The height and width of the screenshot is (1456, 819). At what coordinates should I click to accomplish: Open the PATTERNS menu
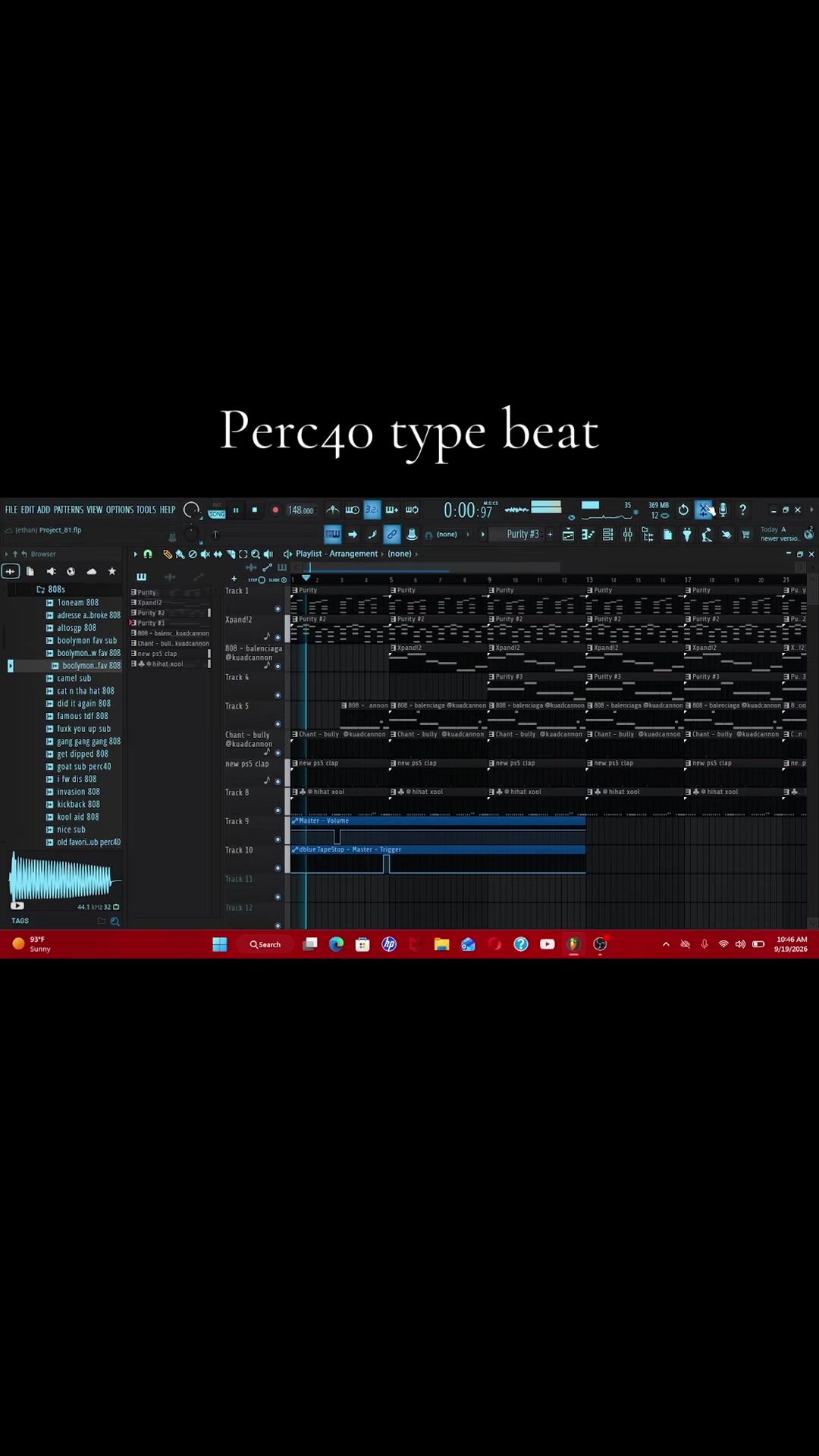tap(68, 510)
